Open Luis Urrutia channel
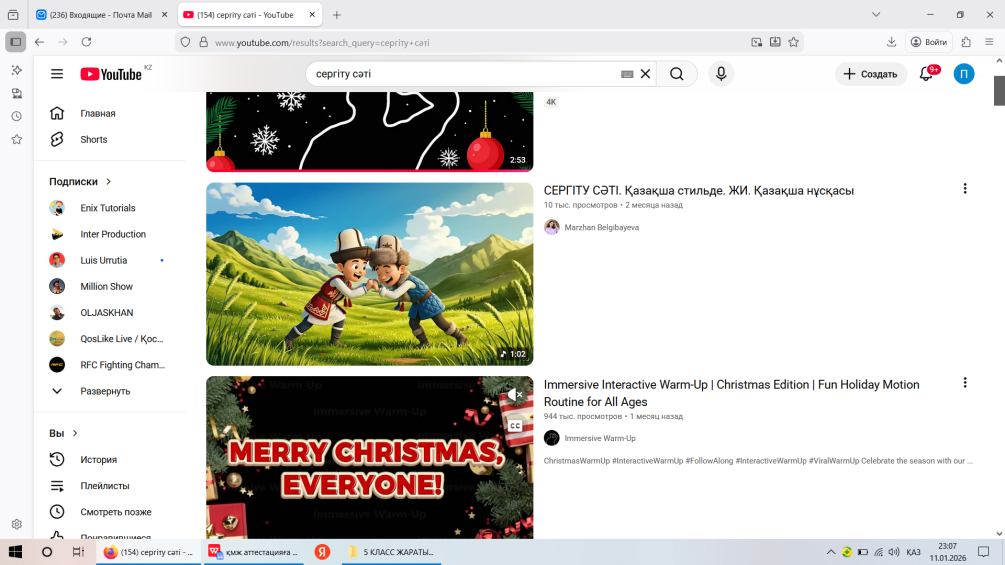1005x565 pixels. point(109,261)
